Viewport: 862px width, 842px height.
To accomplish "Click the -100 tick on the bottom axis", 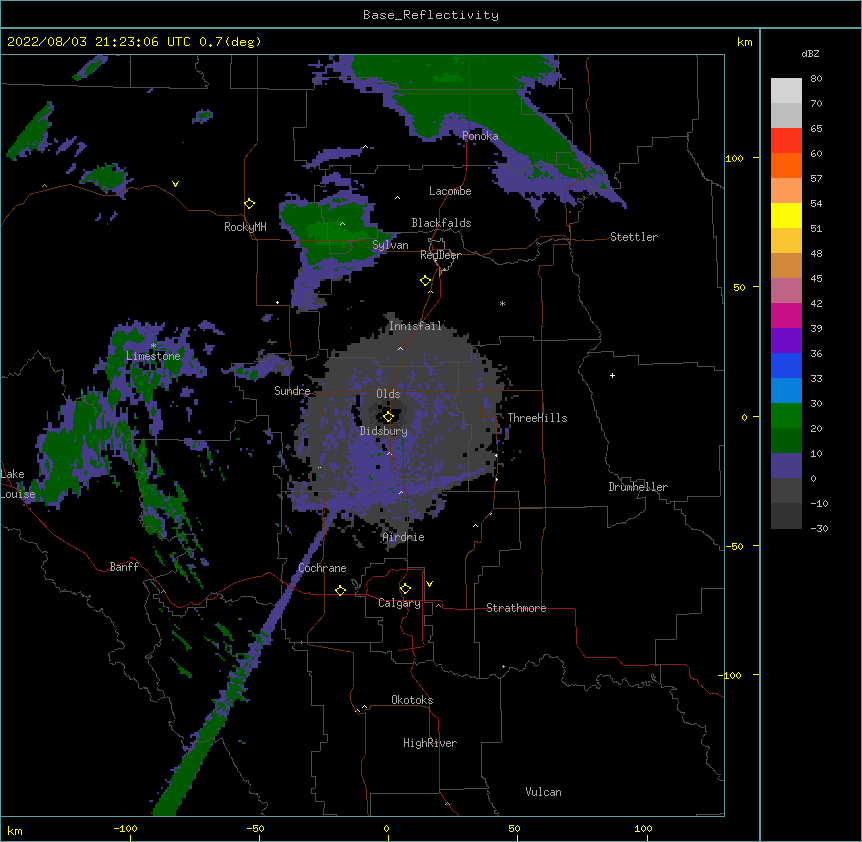I will pyautogui.click(x=125, y=828).
